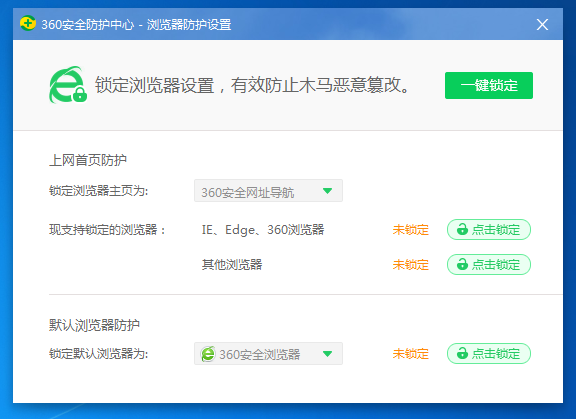Screen dimensions: 576x419
Task: Click the IE browser lock icon
Action: [68, 85]
